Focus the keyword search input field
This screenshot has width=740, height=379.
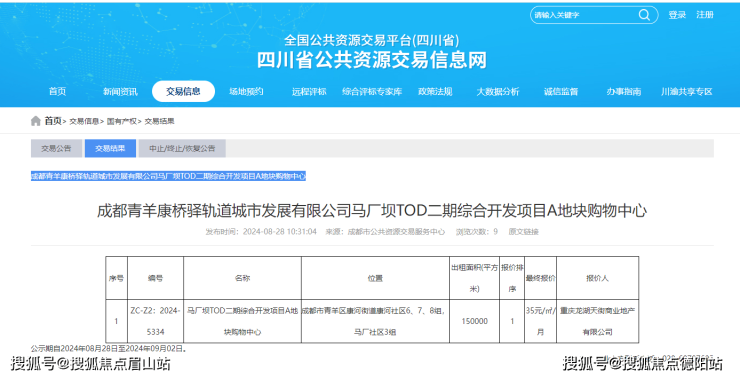coord(584,15)
